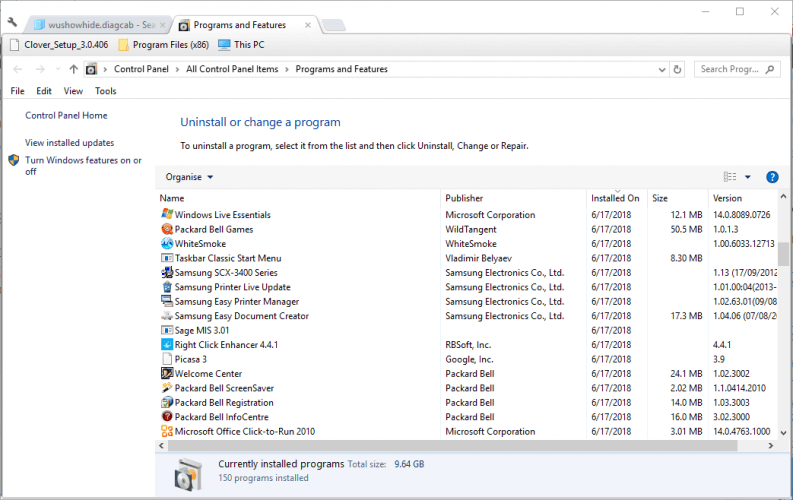Click the Samsung SCX-3400 Series icon

pyautogui.click(x=167, y=272)
